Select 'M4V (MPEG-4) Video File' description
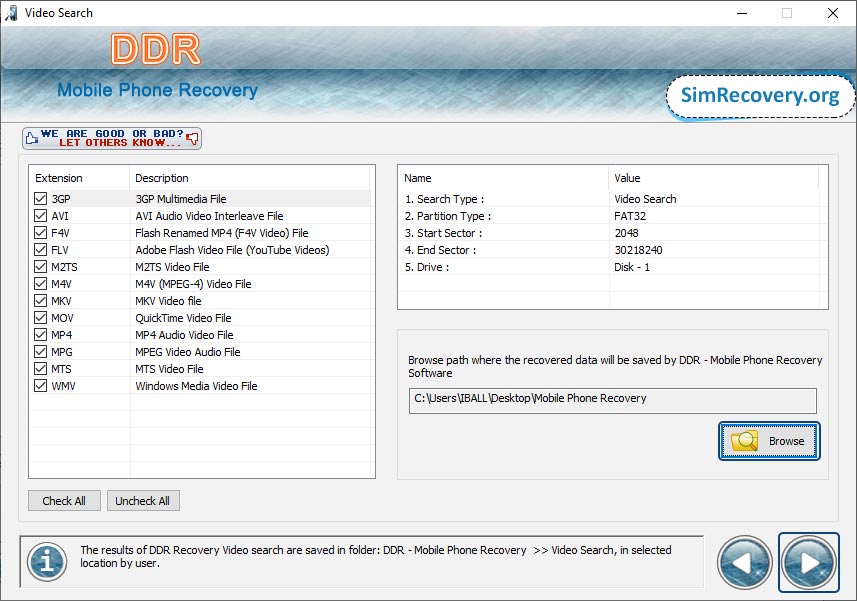The image size is (857, 601). [193, 284]
